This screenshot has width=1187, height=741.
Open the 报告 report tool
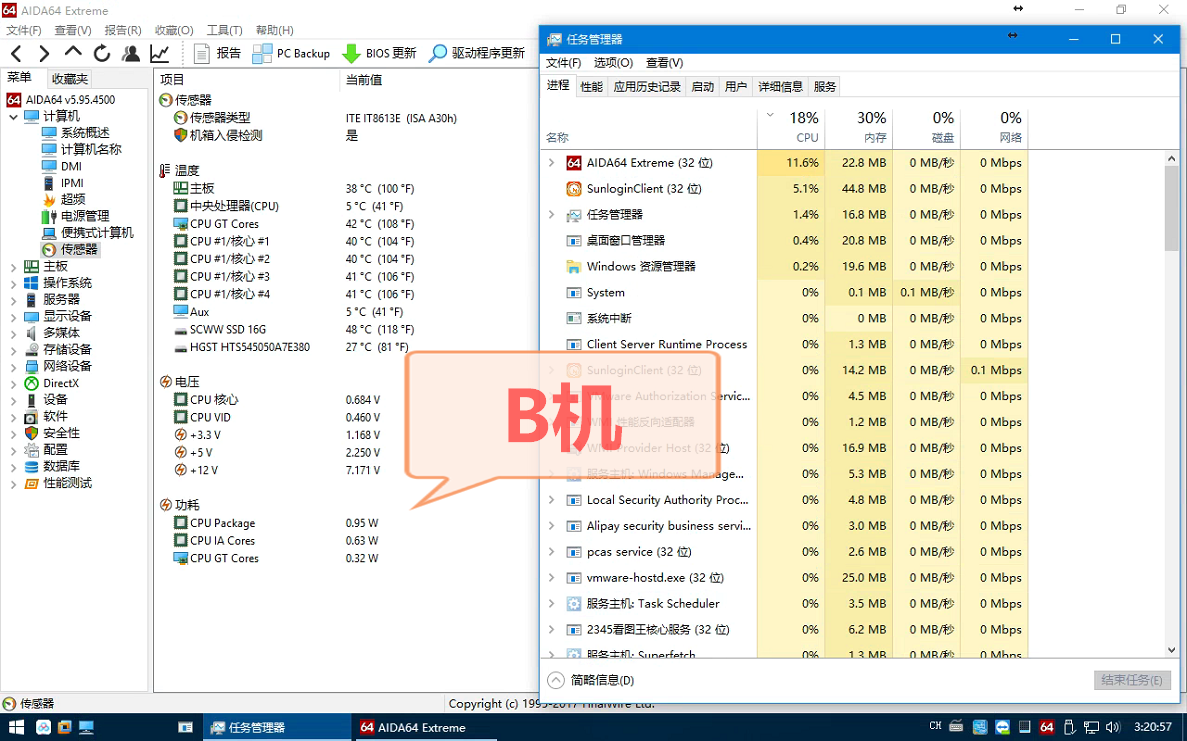[x=217, y=53]
